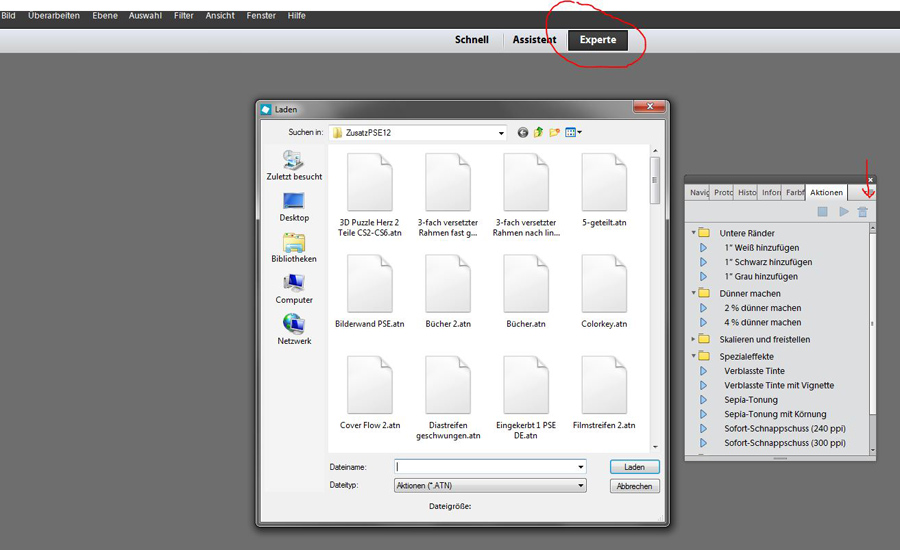Screen dimensions: 900x550
Task: Select Zuletzt besucht in the places sidebar
Action: [294, 165]
